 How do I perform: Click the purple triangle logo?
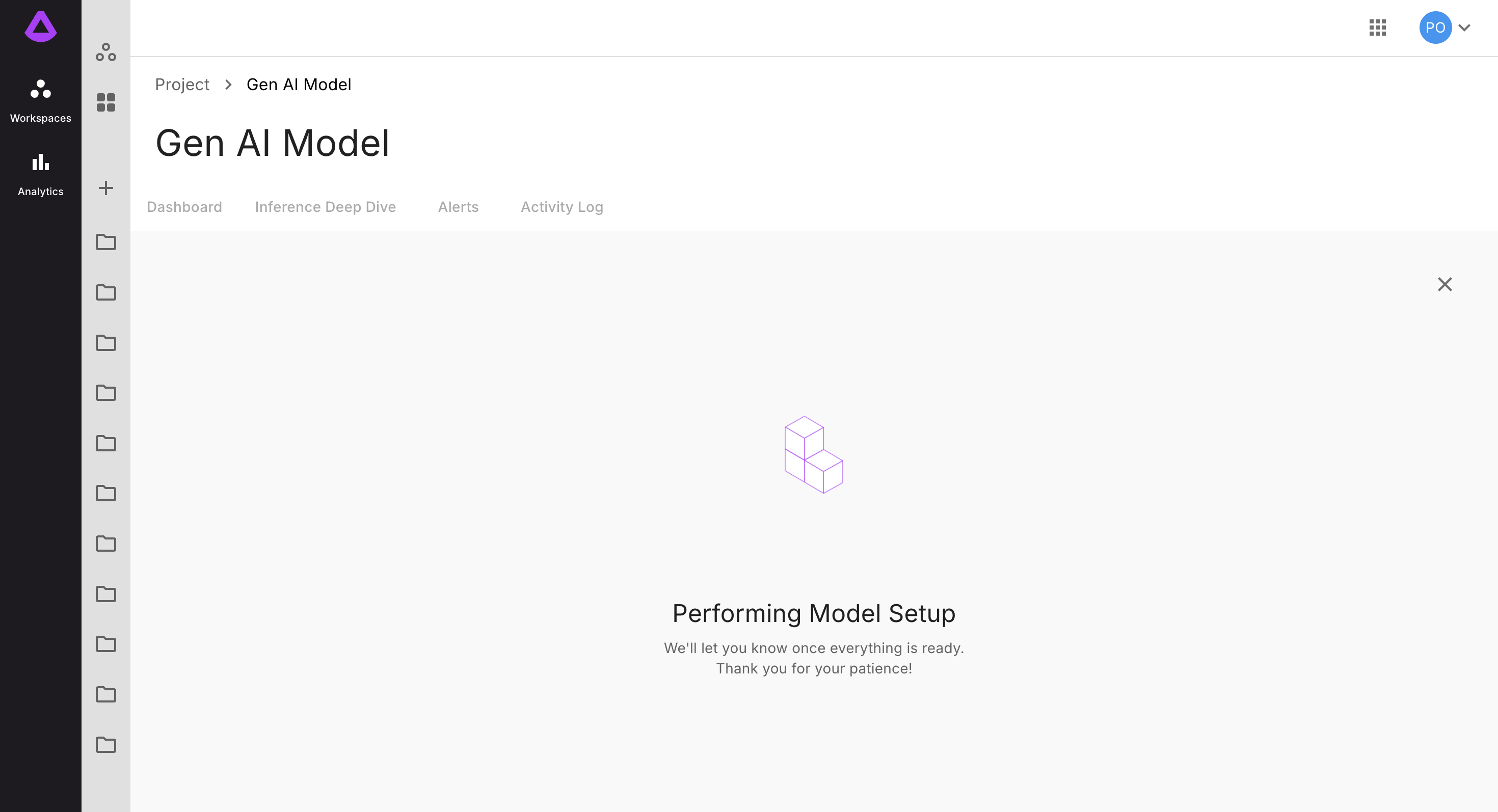pyautogui.click(x=41, y=26)
